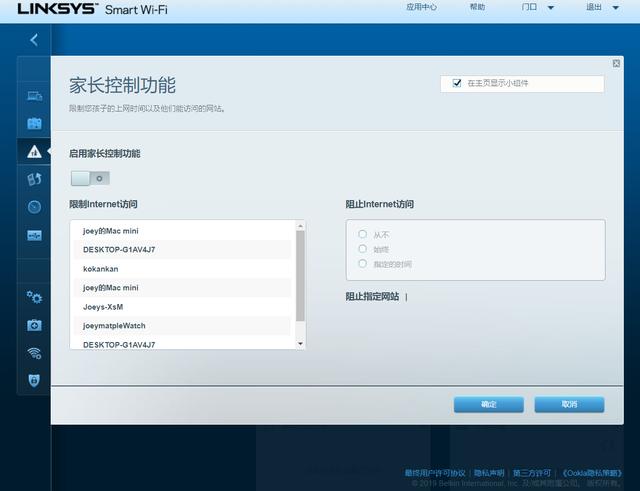Viewport: 640px width, 491px height.
Task: Open the Wireless settings Wi-Fi icon
Action: [34, 353]
